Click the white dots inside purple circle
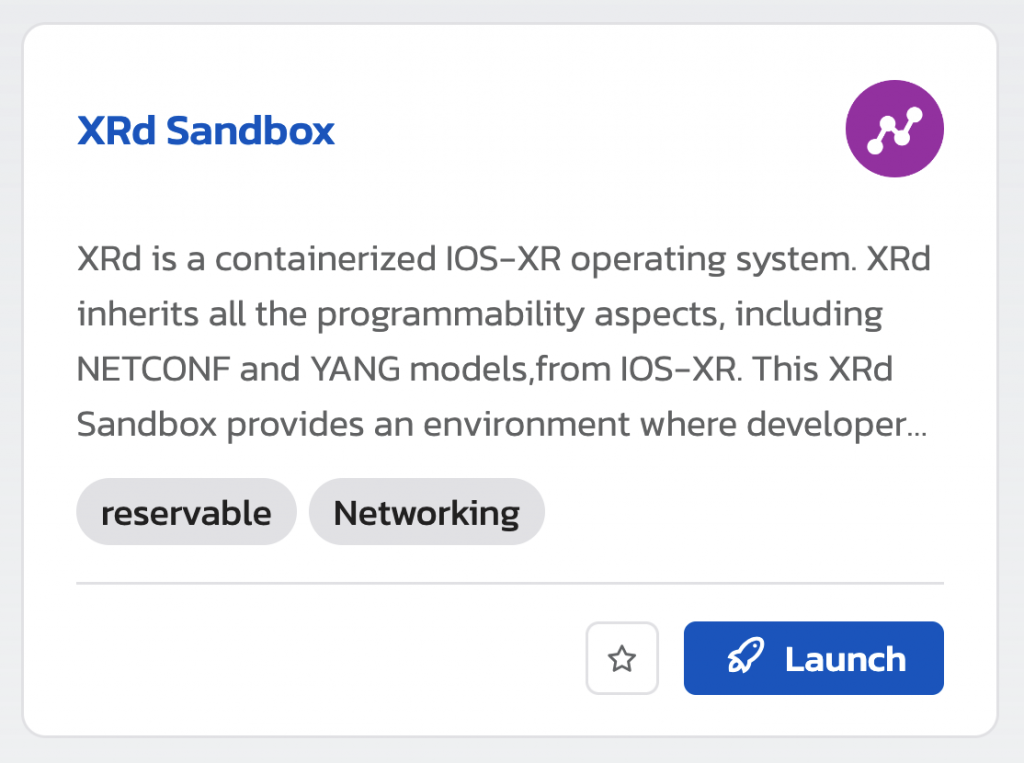The height and width of the screenshot is (763, 1024). coord(894,130)
